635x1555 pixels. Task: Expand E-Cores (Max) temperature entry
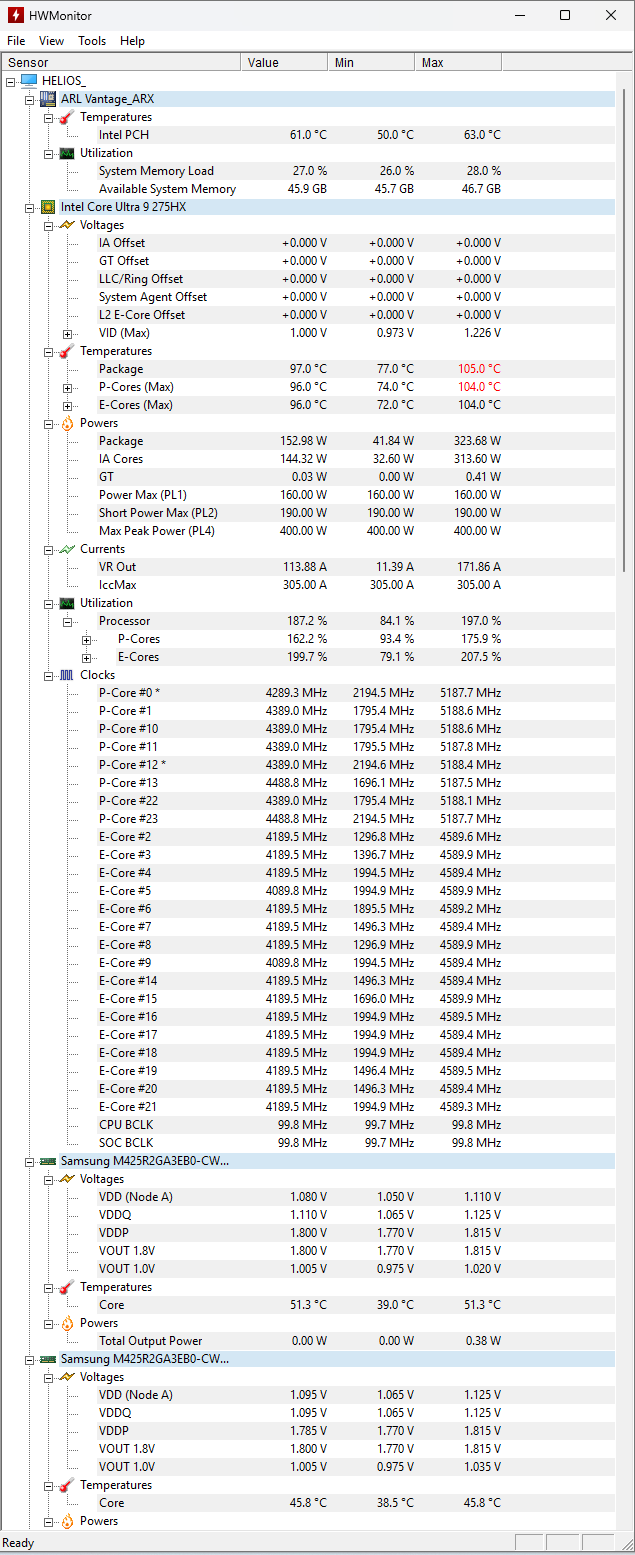tap(67, 405)
